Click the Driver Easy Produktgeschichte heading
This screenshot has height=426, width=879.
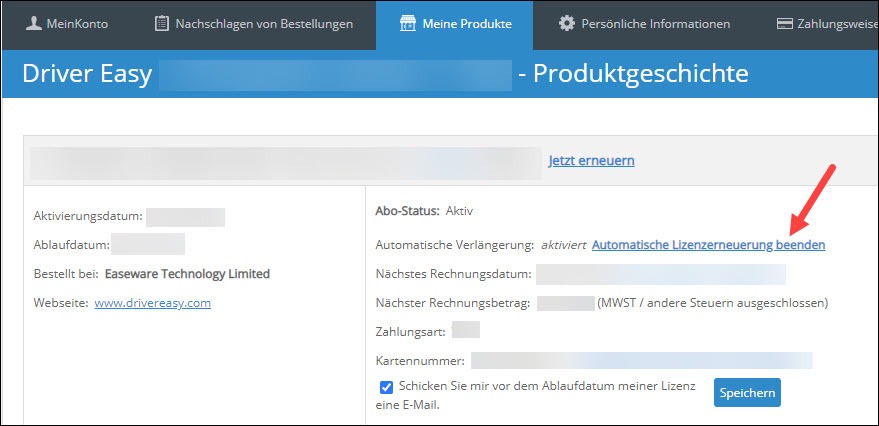click(385, 74)
